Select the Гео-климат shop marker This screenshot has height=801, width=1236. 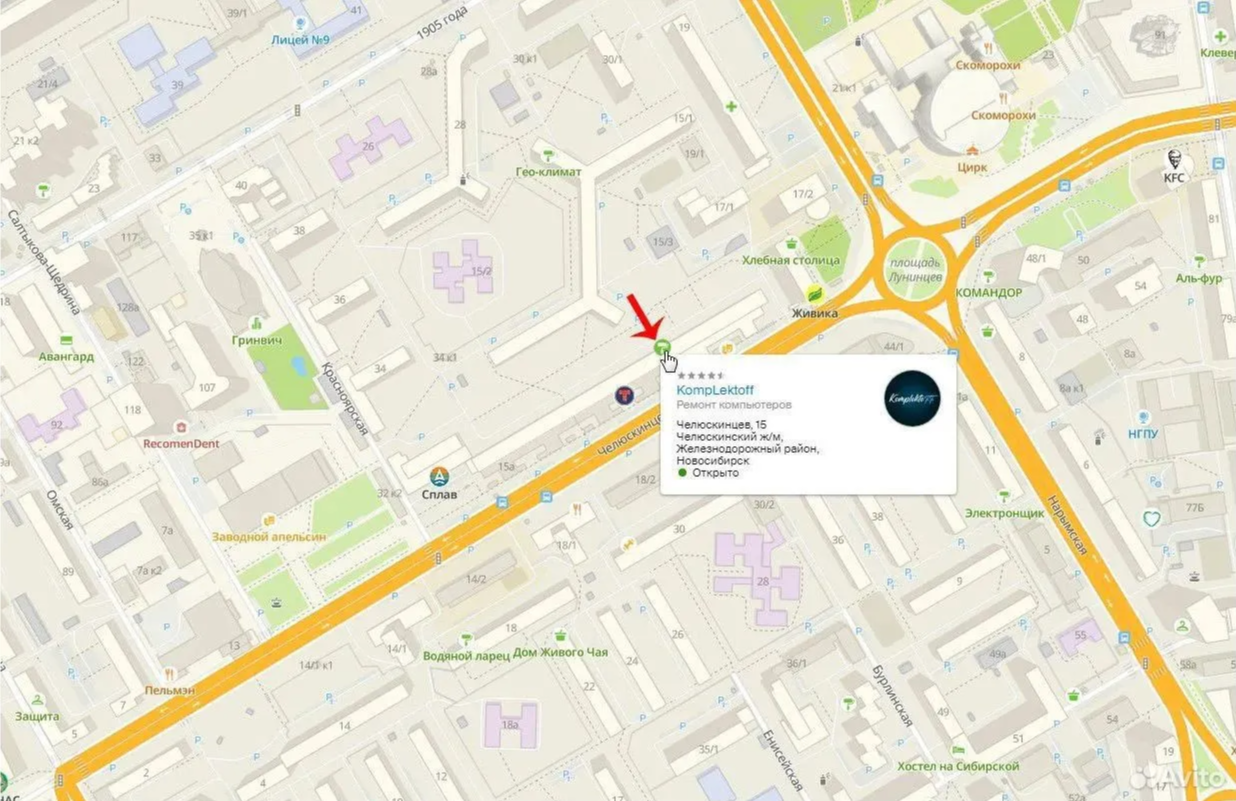pos(548,154)
